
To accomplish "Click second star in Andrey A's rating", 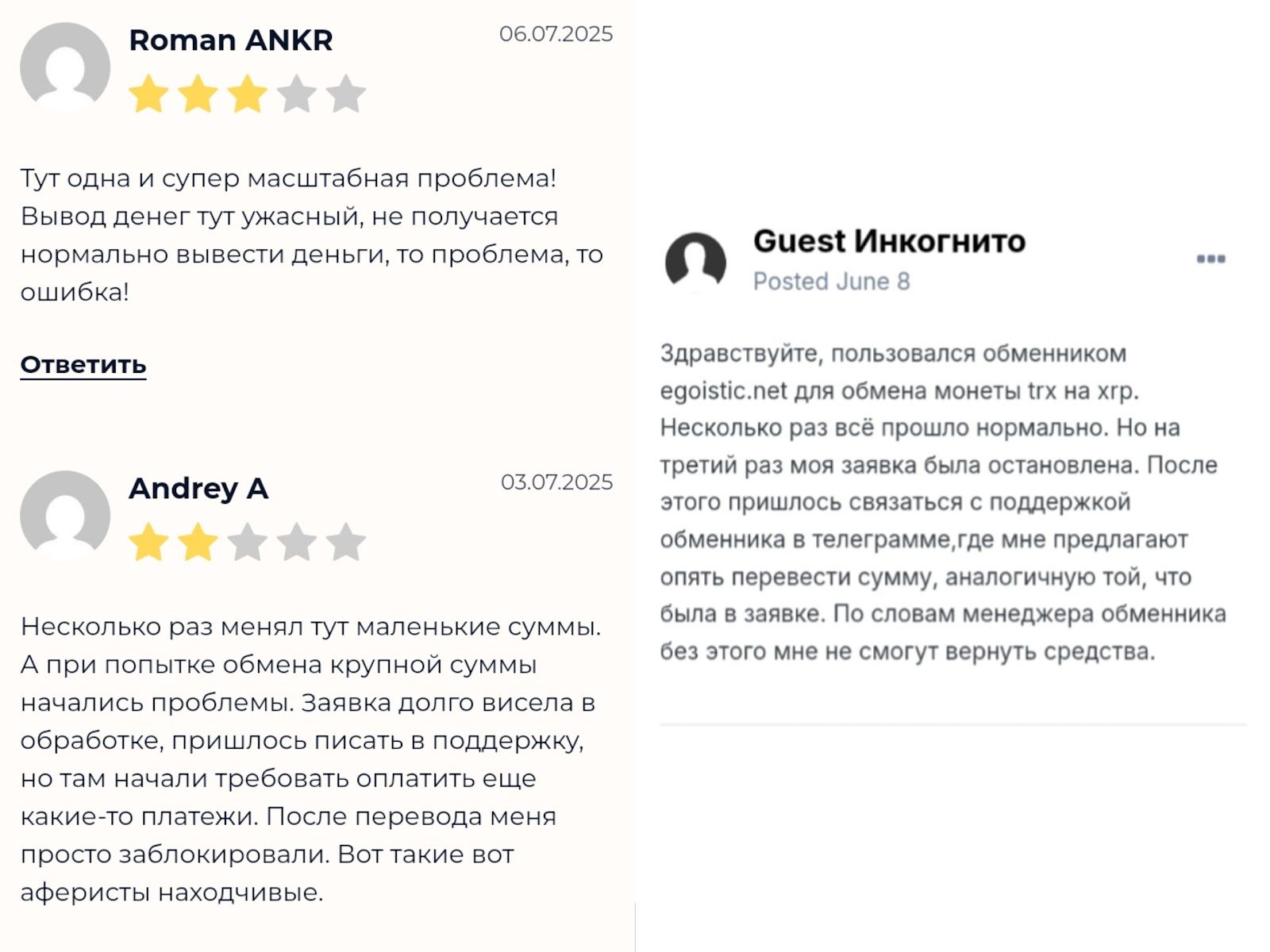I will click(x=198, y=543).
